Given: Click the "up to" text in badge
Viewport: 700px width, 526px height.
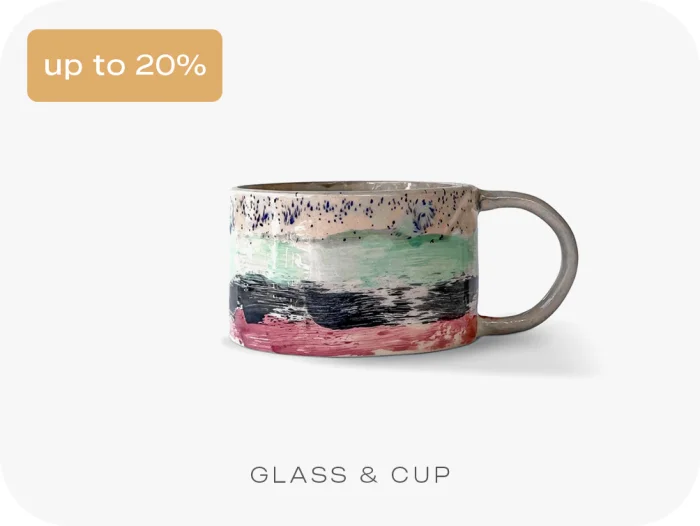Looking at the screenshot, I should (x=85, y=66).
